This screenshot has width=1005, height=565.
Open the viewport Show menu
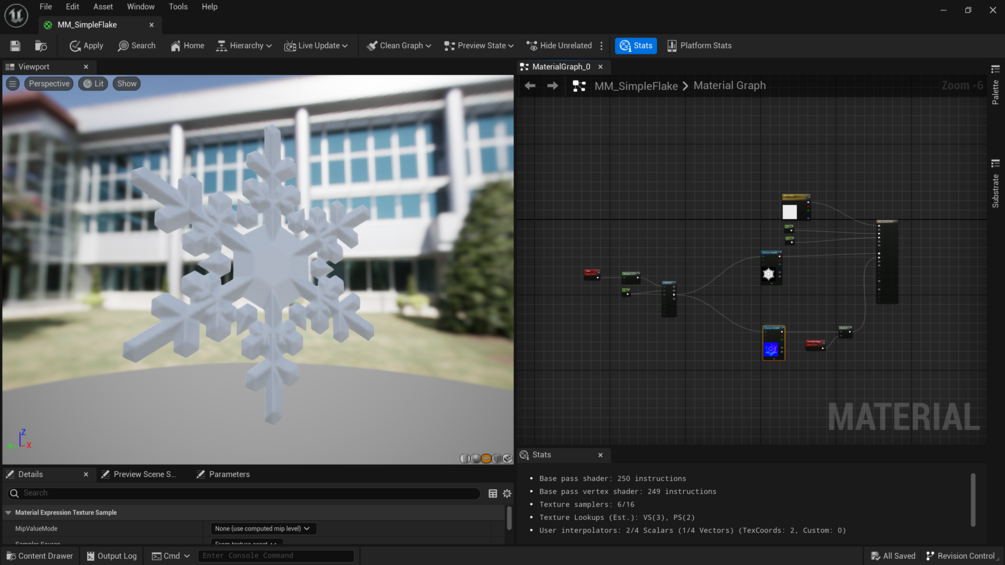pos(127,83)
